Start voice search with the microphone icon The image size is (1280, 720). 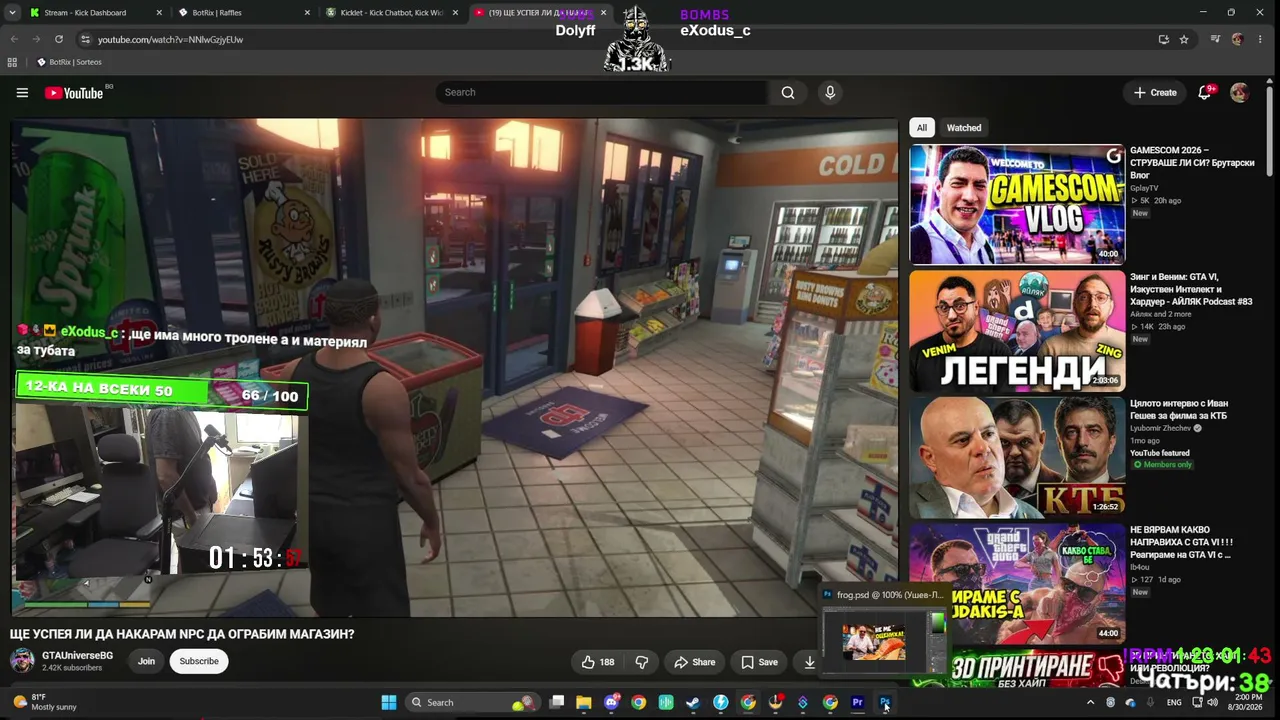[829, 92]
